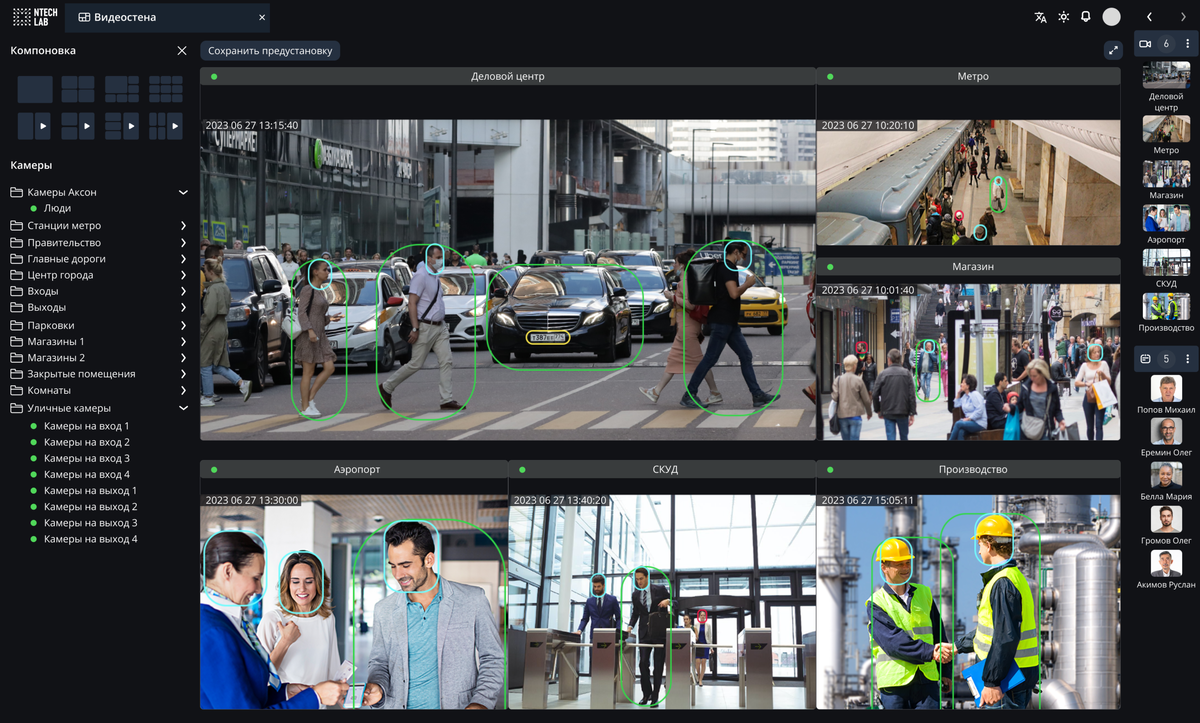Click Сохранить предустановку button

[x=270, y=50]
